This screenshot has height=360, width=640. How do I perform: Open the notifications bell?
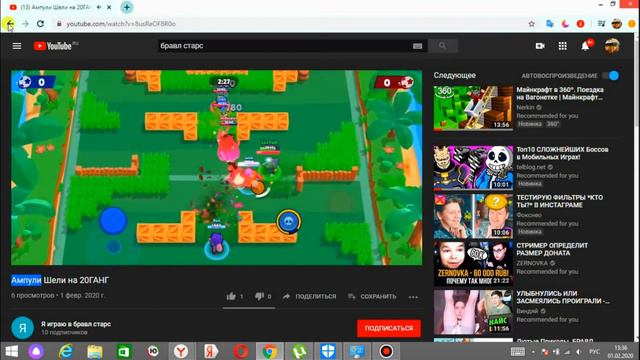[585, 46]
